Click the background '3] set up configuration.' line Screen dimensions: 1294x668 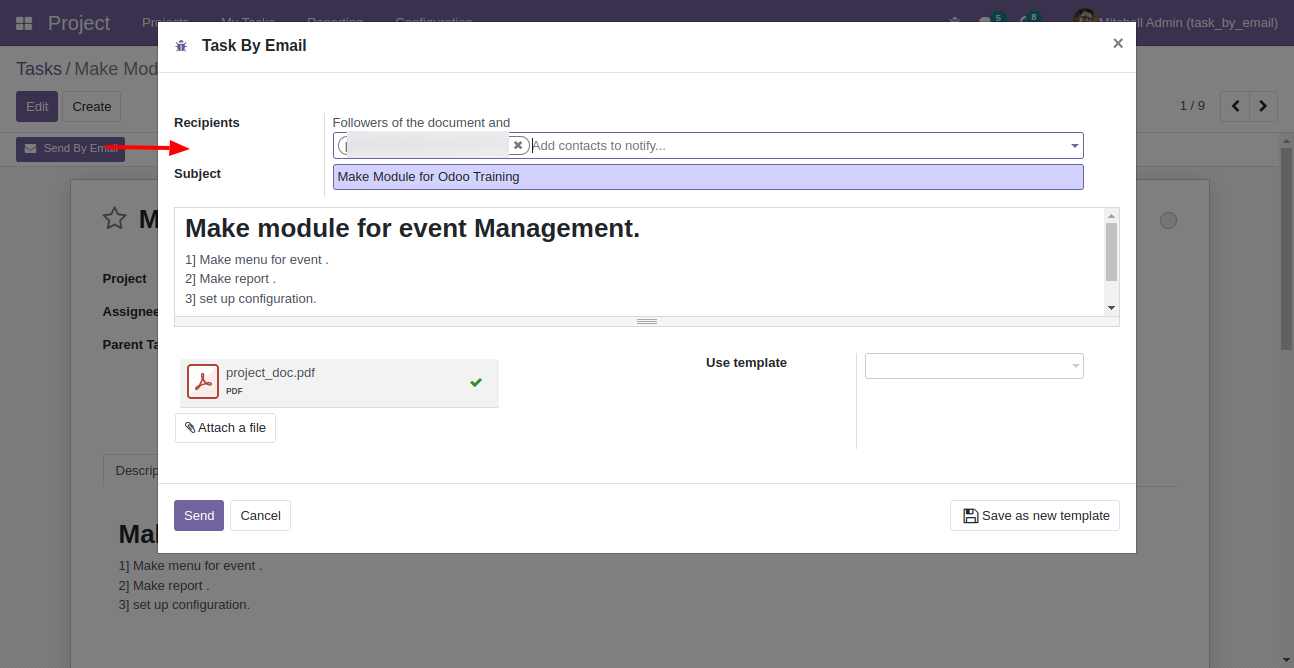coord(184,605)
